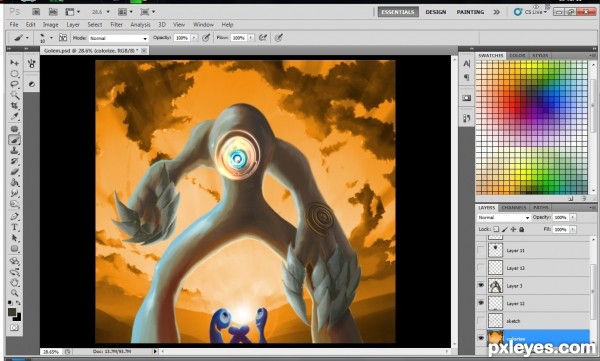Select the Brush tool in the toolbox
This screenshot has height=361, width=600.
point(15,140)
